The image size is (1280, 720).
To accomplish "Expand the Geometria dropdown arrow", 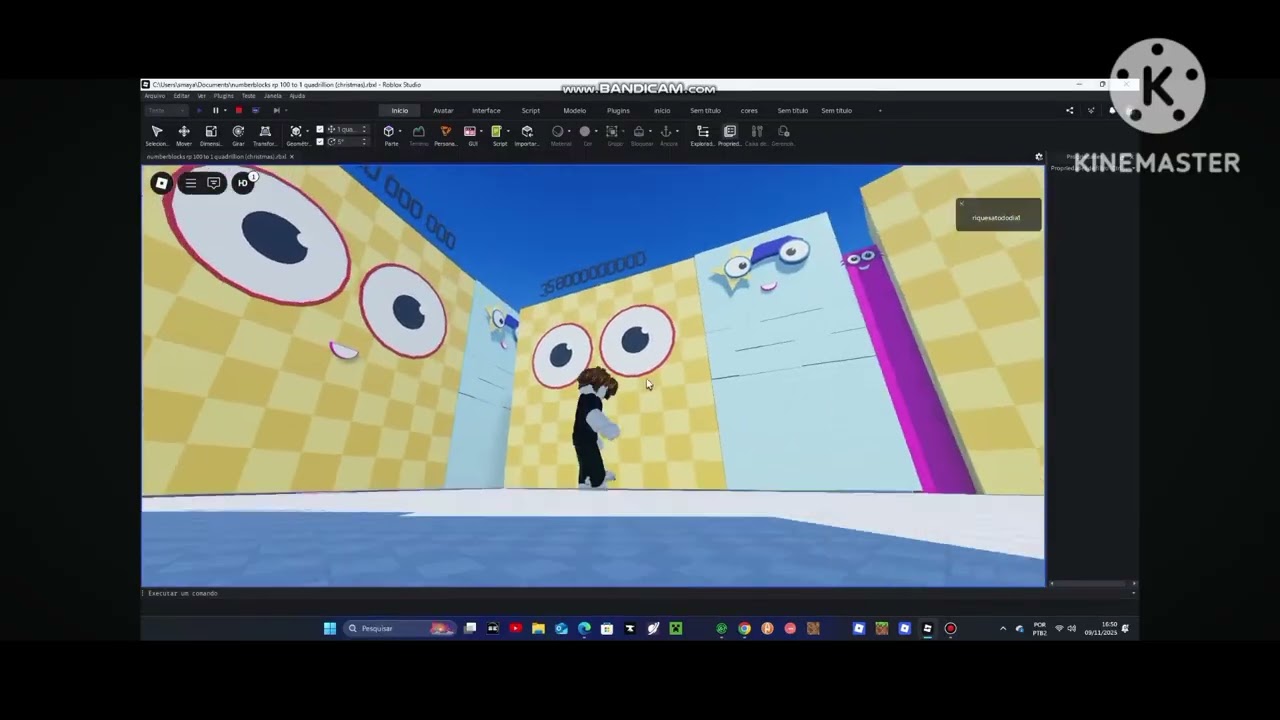I will tap(307, 131).
